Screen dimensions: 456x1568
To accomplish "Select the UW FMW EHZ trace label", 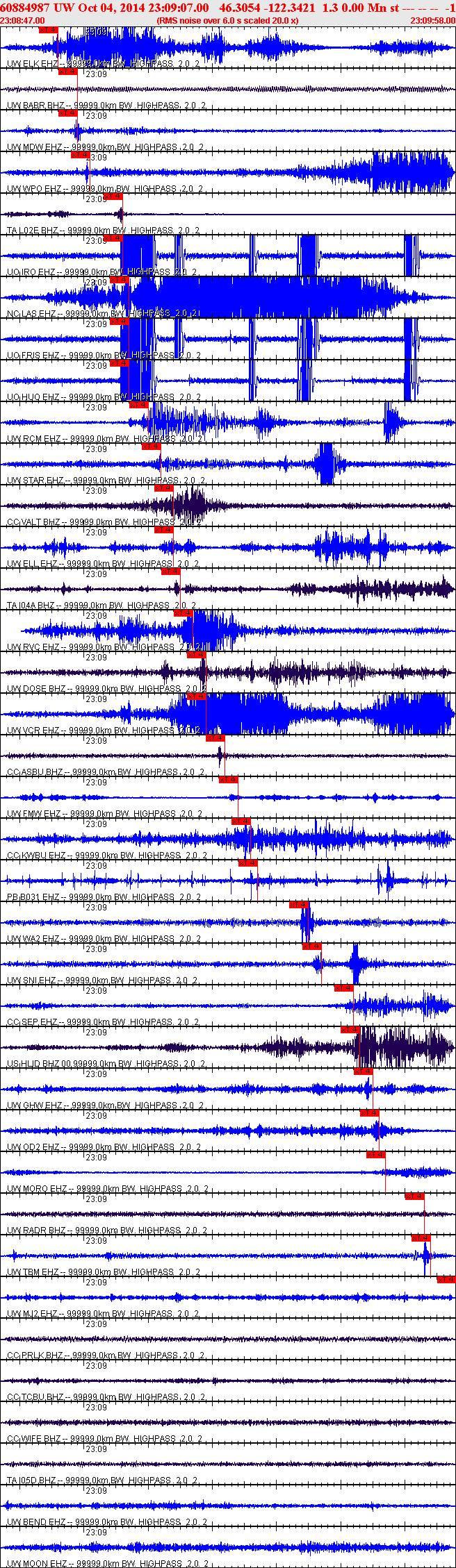I will pyautogui.click(x=105, y=814).
